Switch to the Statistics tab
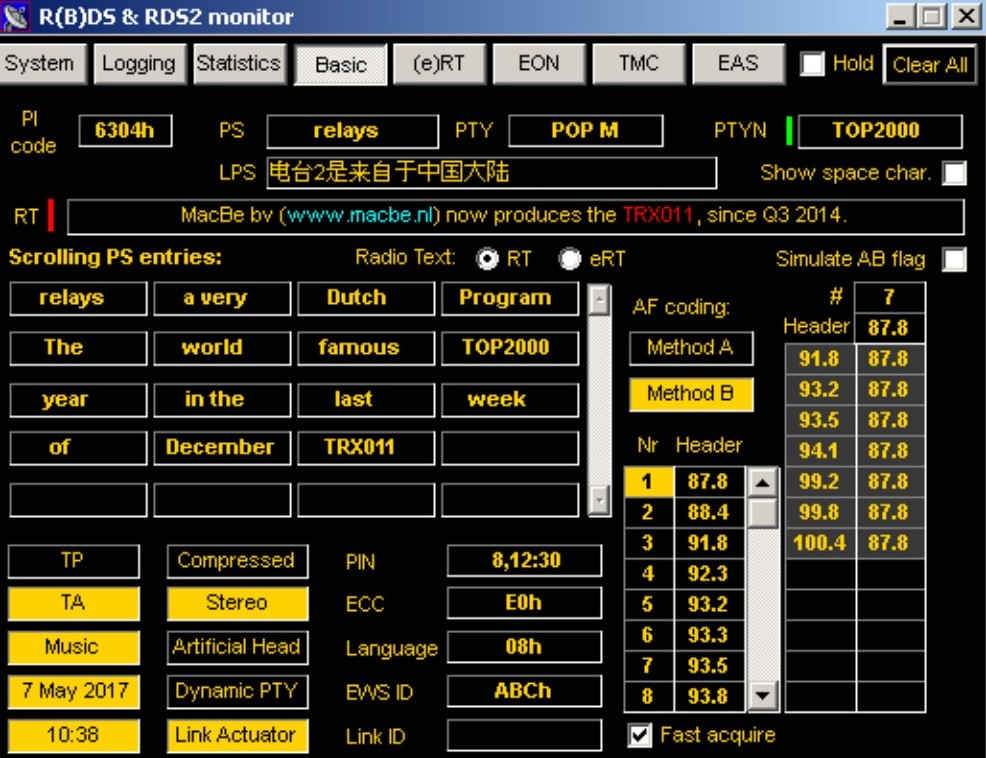The height and width of the screenshot is (758, 986). pyautogui.click(x=238, y=63)
